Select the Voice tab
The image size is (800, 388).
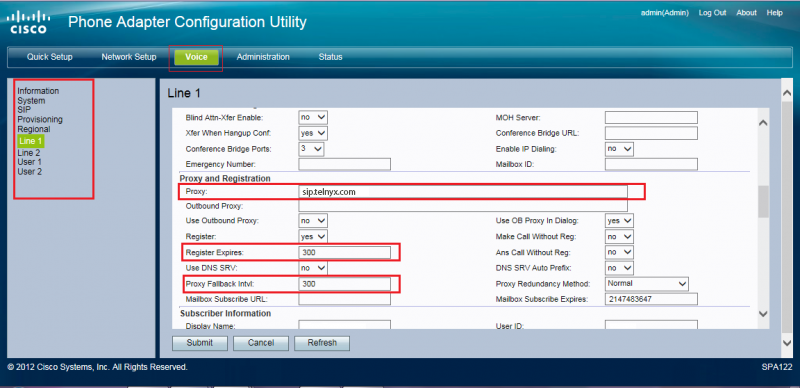(x=196, y=57)
